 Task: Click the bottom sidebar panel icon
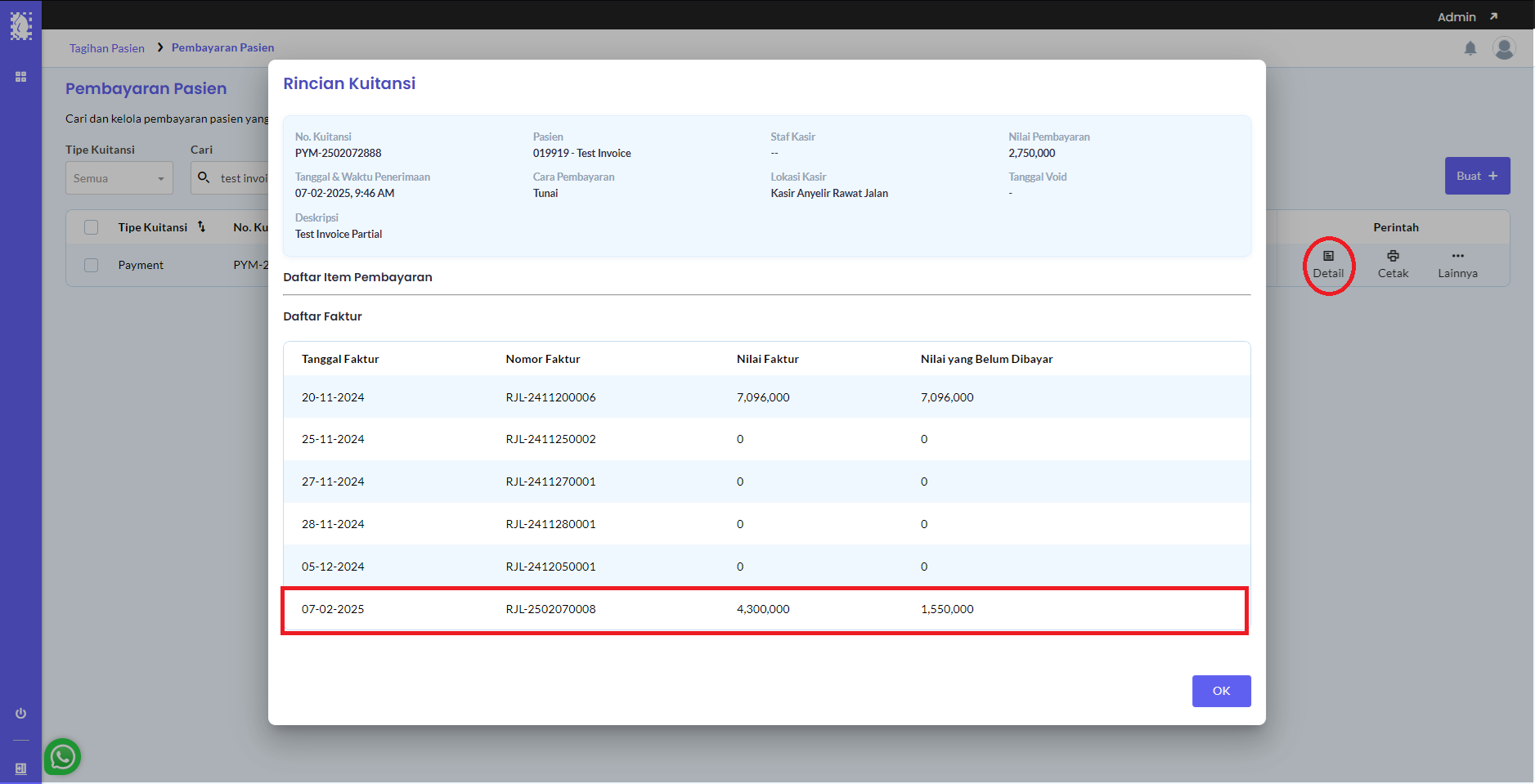21,768
